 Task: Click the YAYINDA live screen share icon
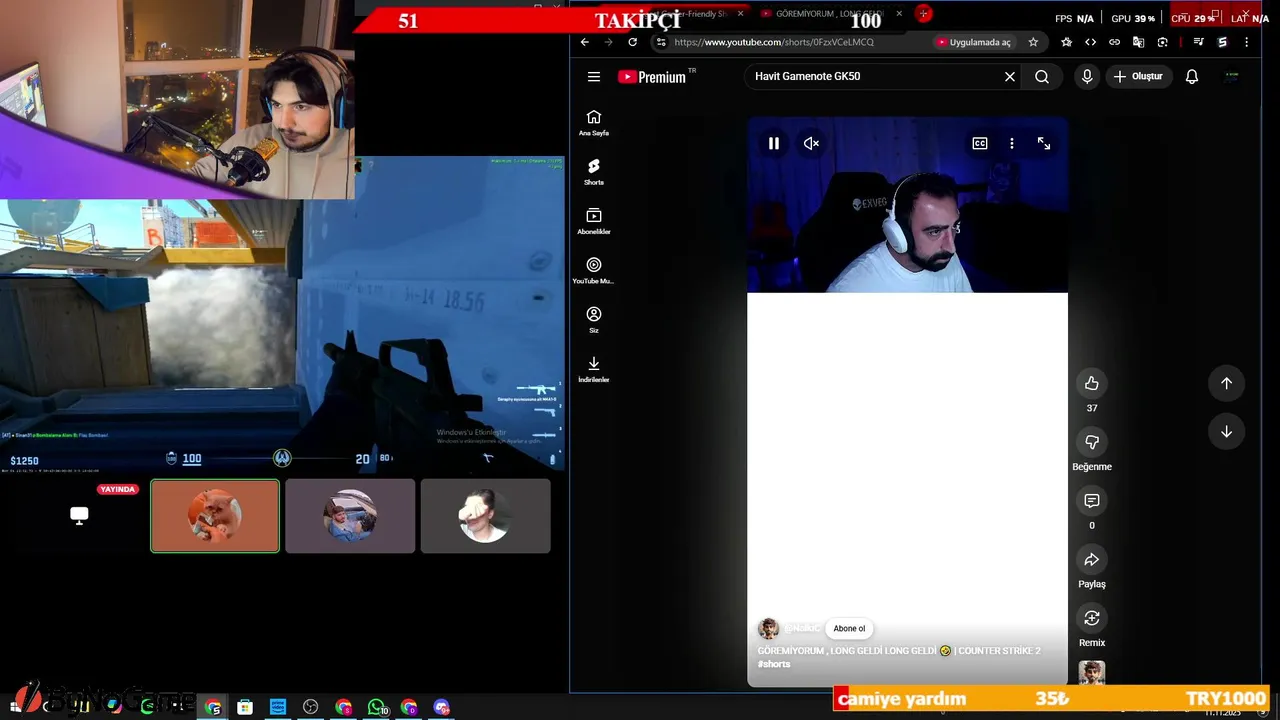pos(79,515)
